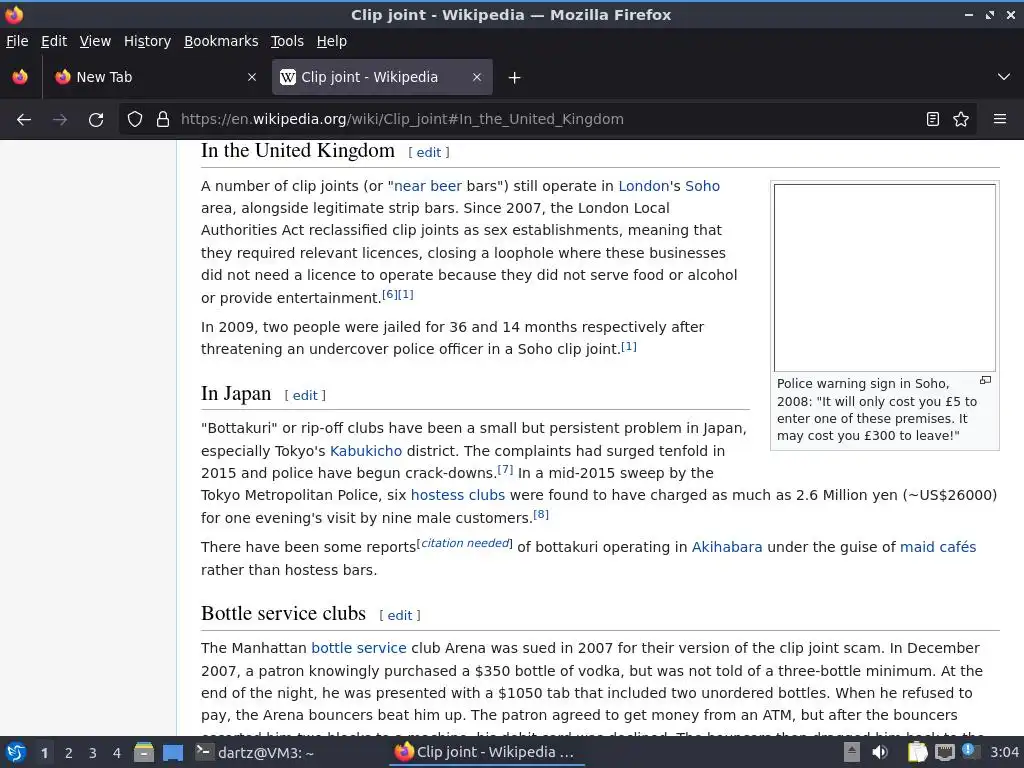This screenshot has width=1024, height=768.
Task: Edit the In Japan section
Action: point(305,395)
